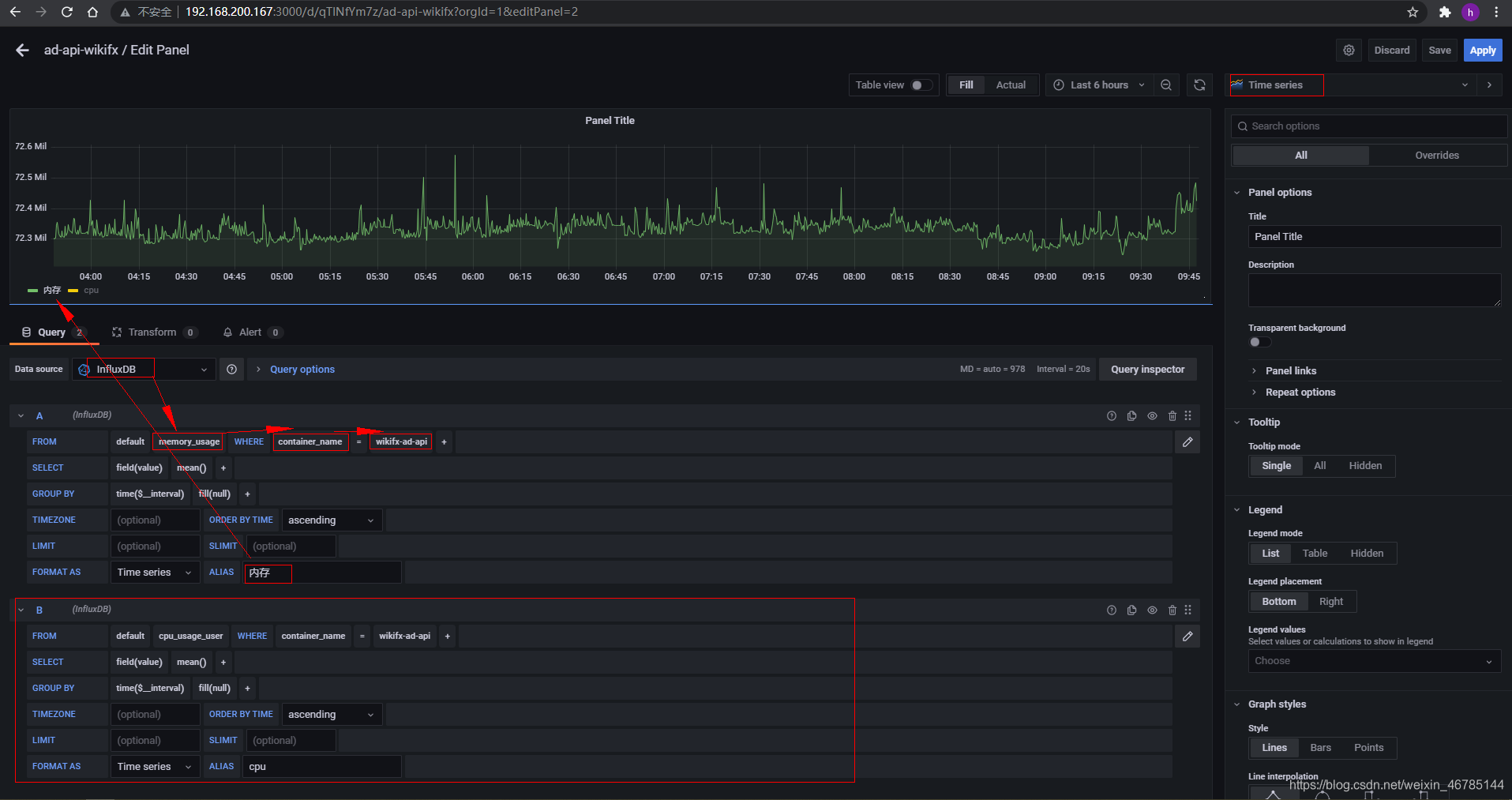
Task: Switch to the Alert tab
Action: tap(251, 332)
